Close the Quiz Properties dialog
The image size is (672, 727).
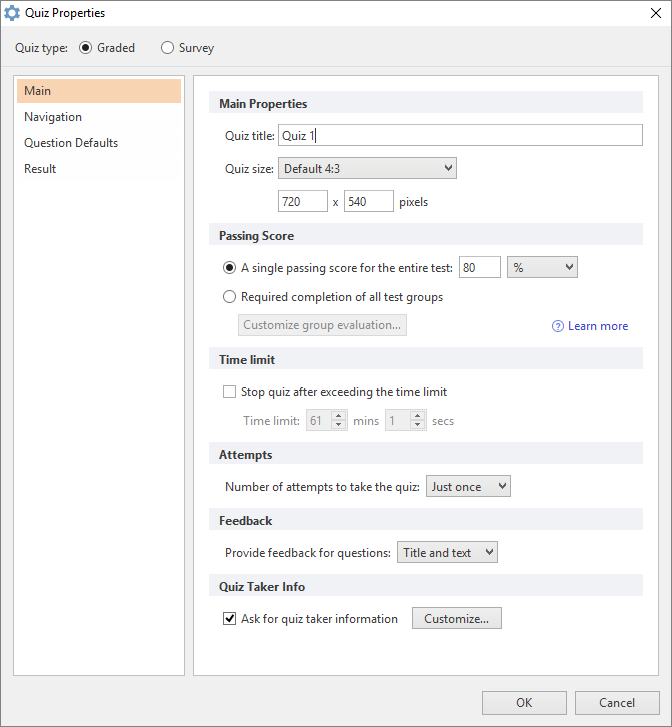(653, 13)
